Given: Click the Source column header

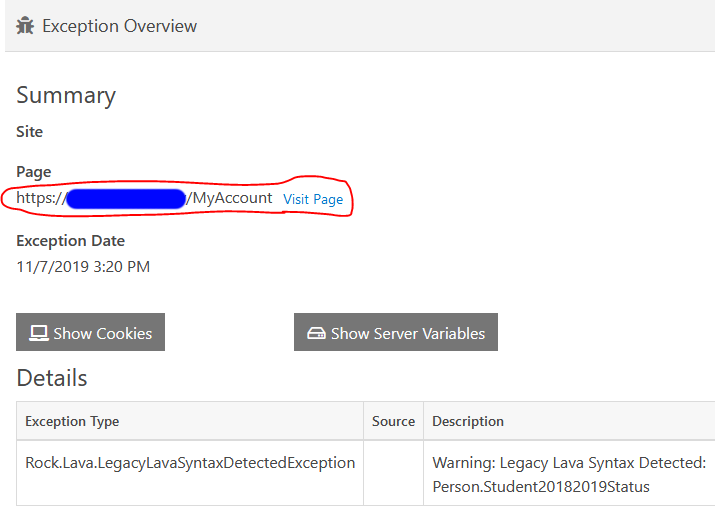Looking at the screenshot, I should pyautogui.click(x=394, y=421).
